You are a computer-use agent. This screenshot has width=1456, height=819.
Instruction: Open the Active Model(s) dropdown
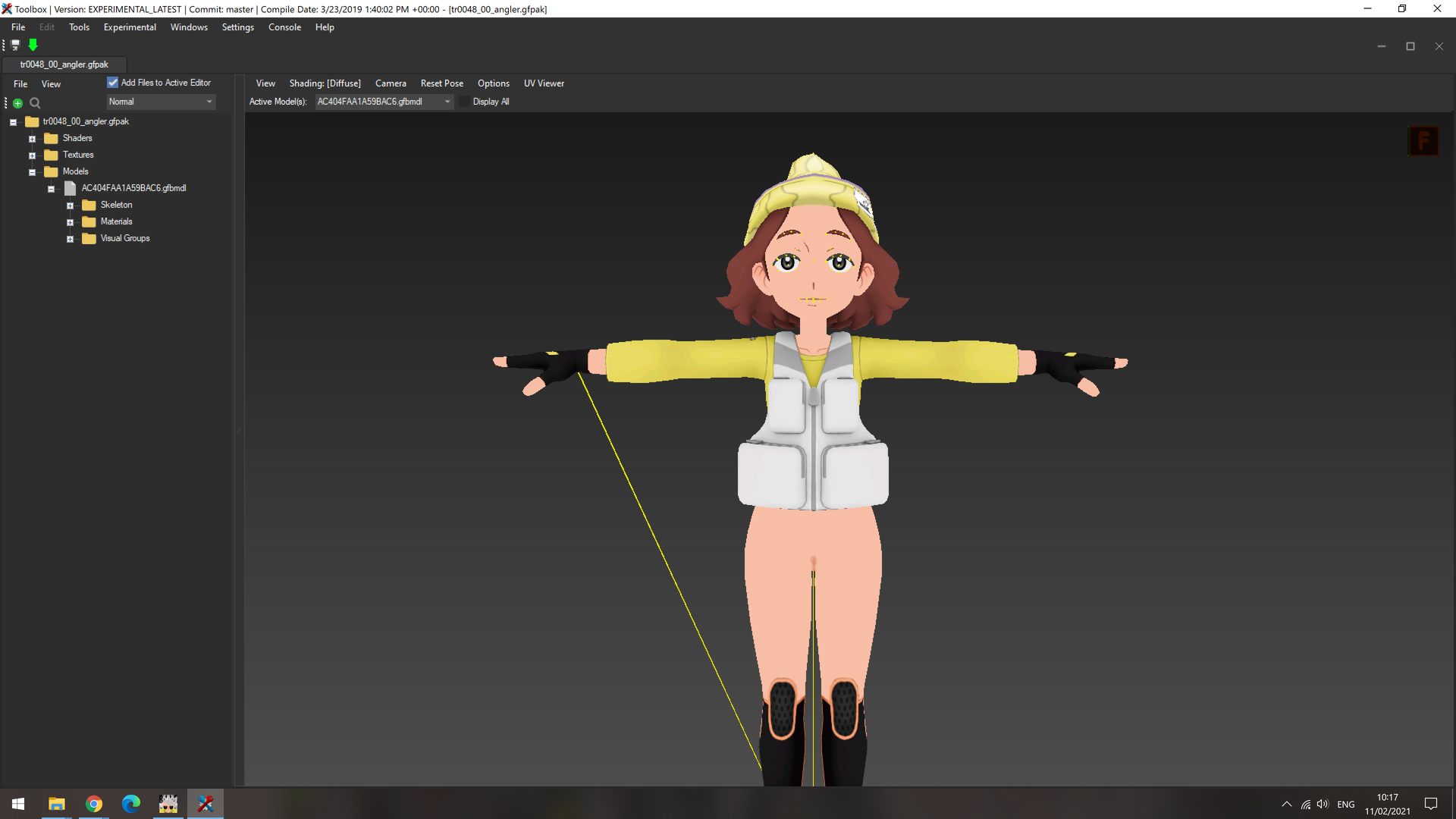coord(384,102)
